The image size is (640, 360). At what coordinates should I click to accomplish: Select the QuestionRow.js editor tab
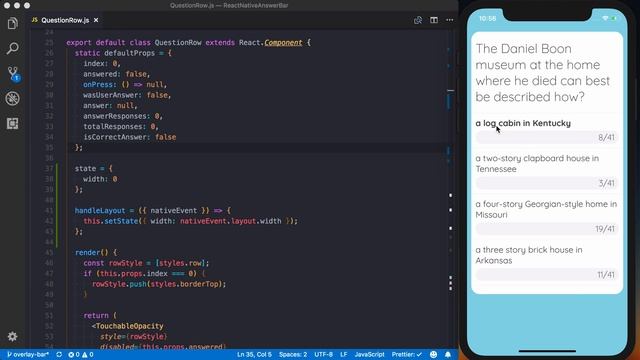pyautogui.click(x=65, y=20)
